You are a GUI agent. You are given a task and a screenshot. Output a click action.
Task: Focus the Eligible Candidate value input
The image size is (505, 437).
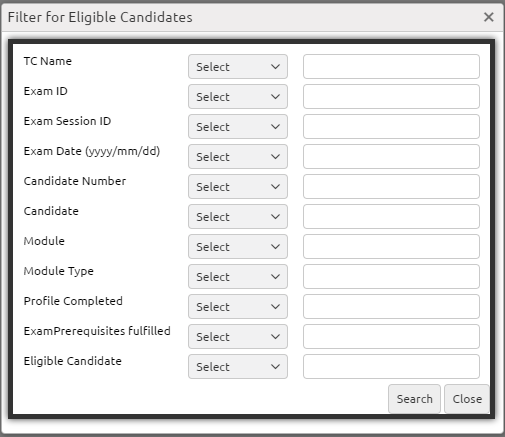click(x=391, y=367)
